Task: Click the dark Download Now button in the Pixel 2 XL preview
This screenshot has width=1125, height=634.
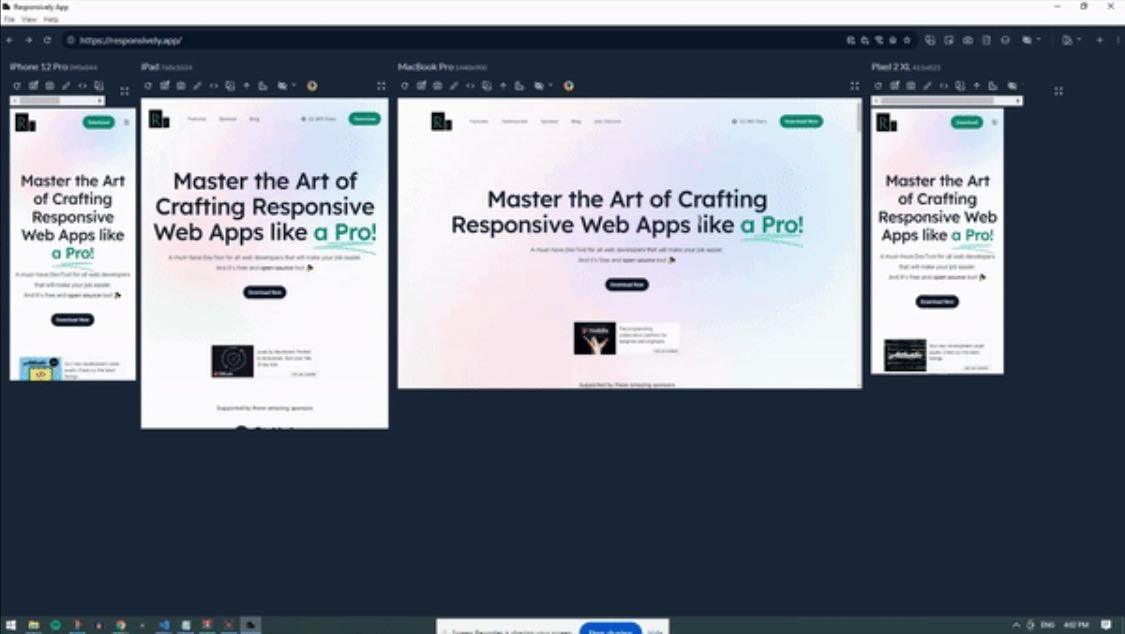Action: pyautogui.click(x=937, y=302)
